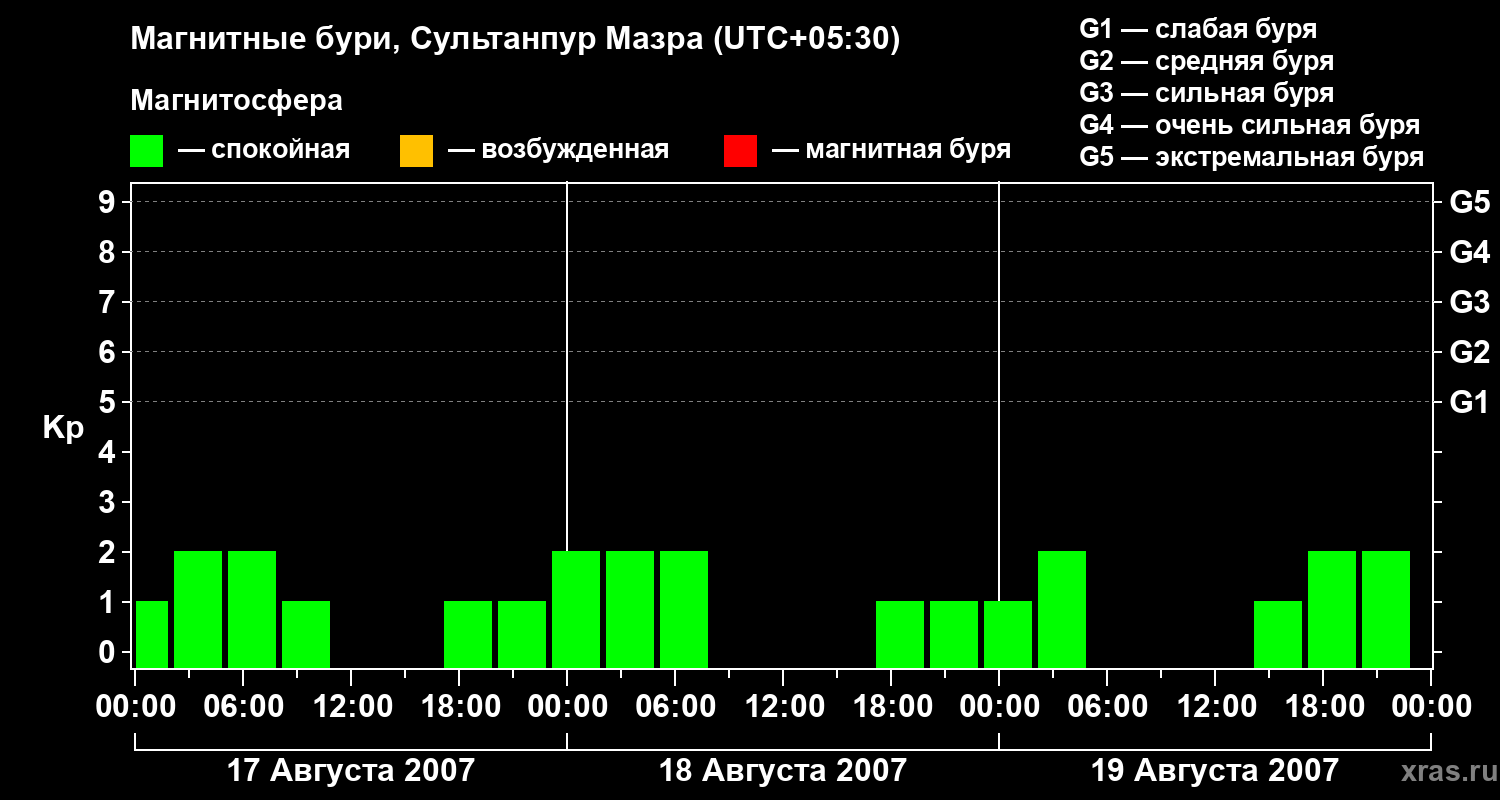The width and height of the screenshot is (1500, 800).
Task: Click the Kp 2 bar starting 00:00 on 18 August
Action: [576, 609]
